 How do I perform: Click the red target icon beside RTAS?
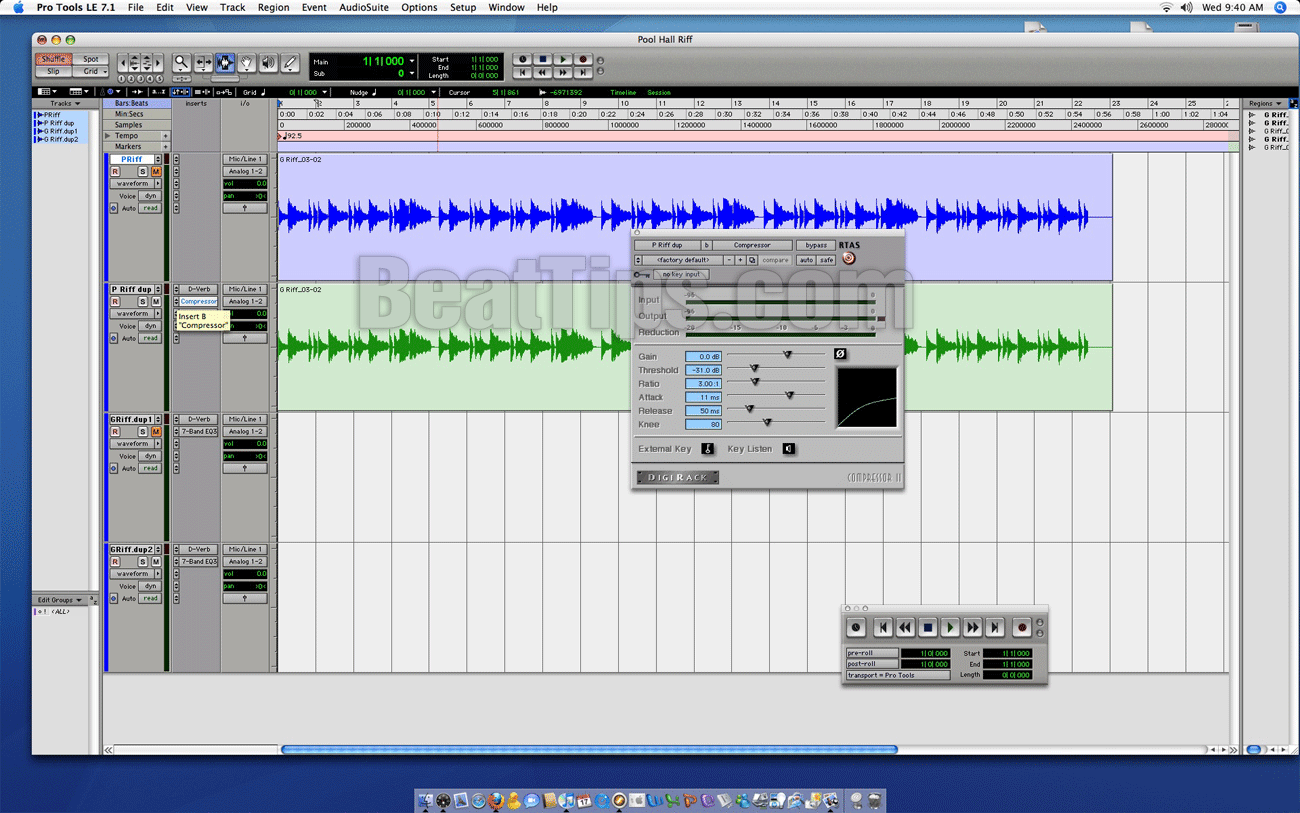pos(849,259)
